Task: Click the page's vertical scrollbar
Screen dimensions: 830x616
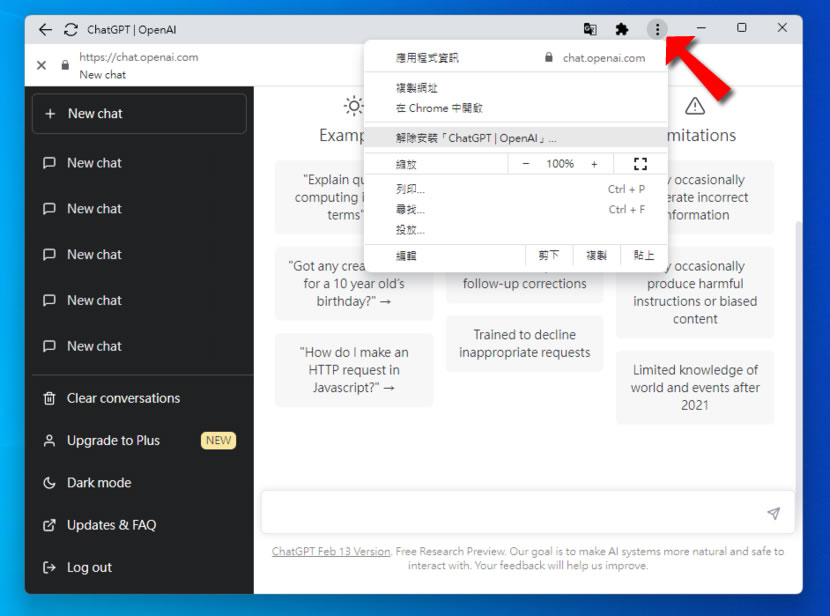Action: tap(798, 357)
